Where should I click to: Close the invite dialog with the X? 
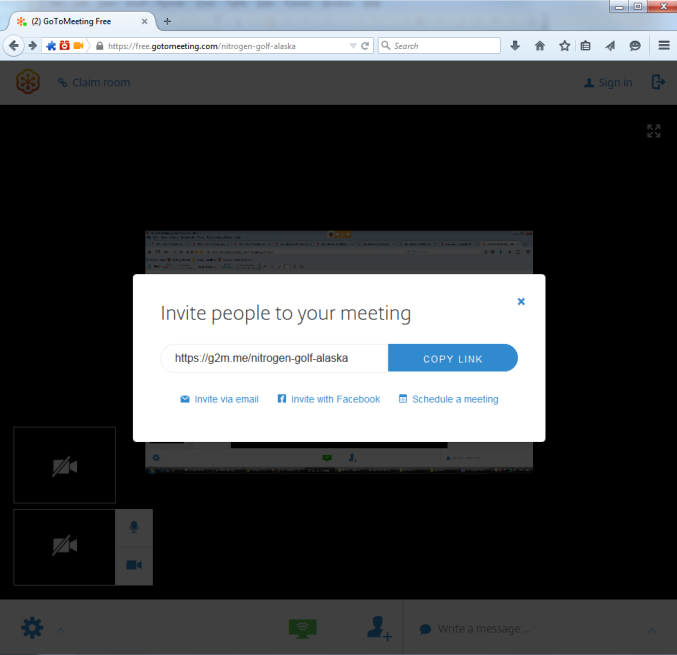point(521,301)
